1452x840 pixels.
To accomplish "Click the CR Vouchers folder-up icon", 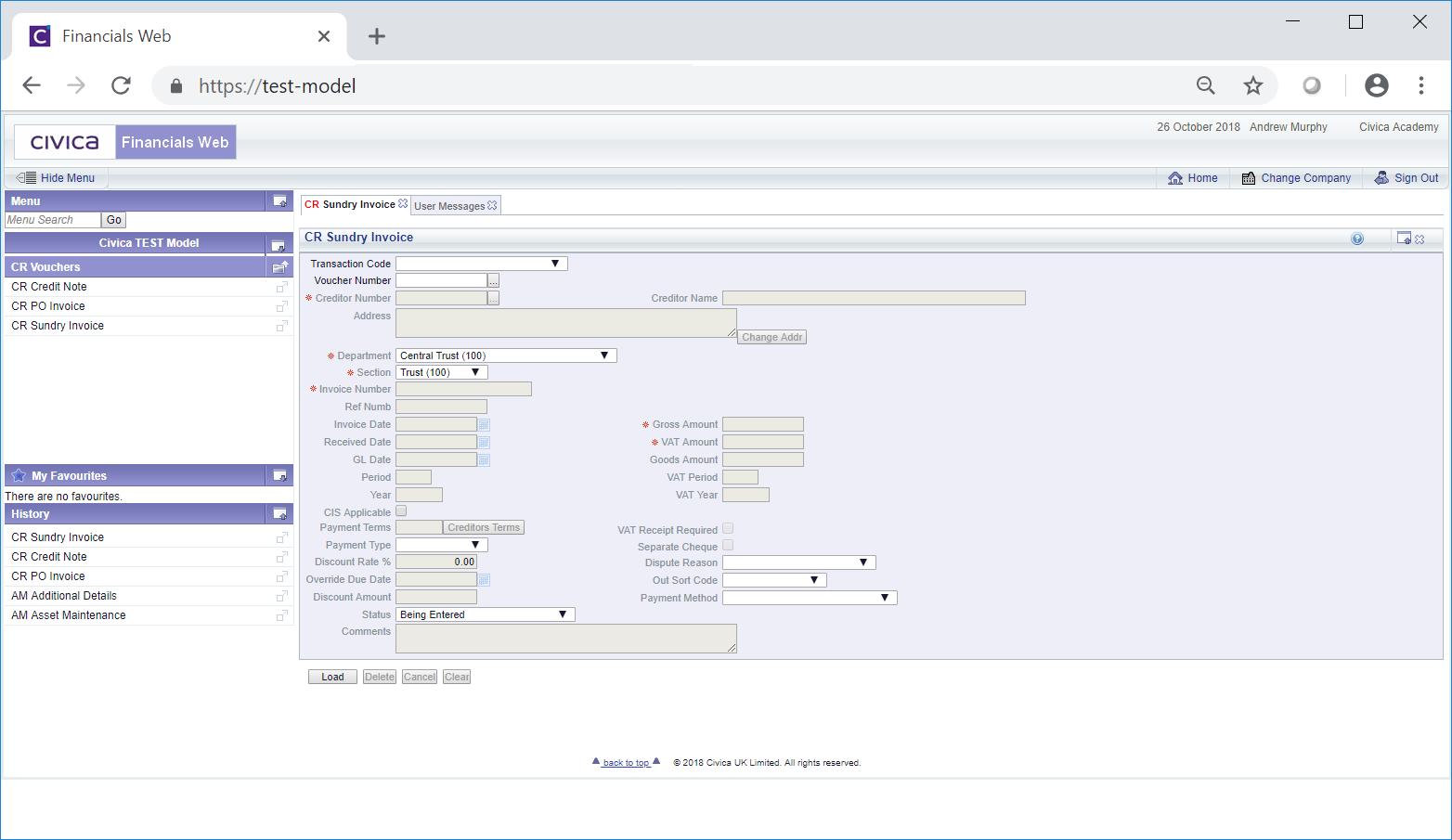I will [x=280, y=266].
